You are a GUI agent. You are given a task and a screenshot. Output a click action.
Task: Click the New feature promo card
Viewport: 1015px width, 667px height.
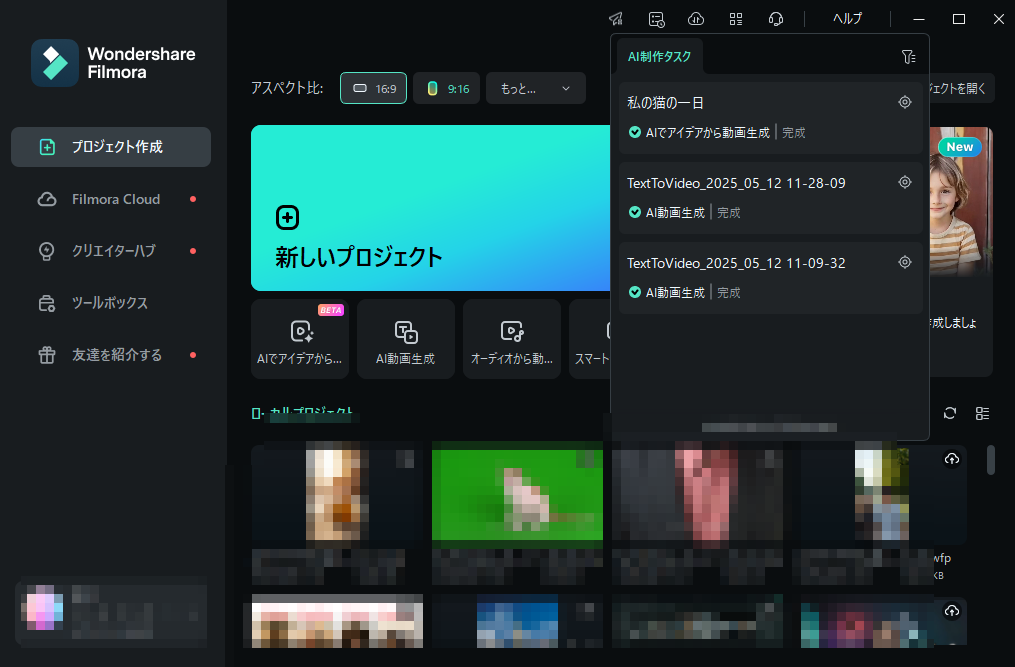click(961, 251)
